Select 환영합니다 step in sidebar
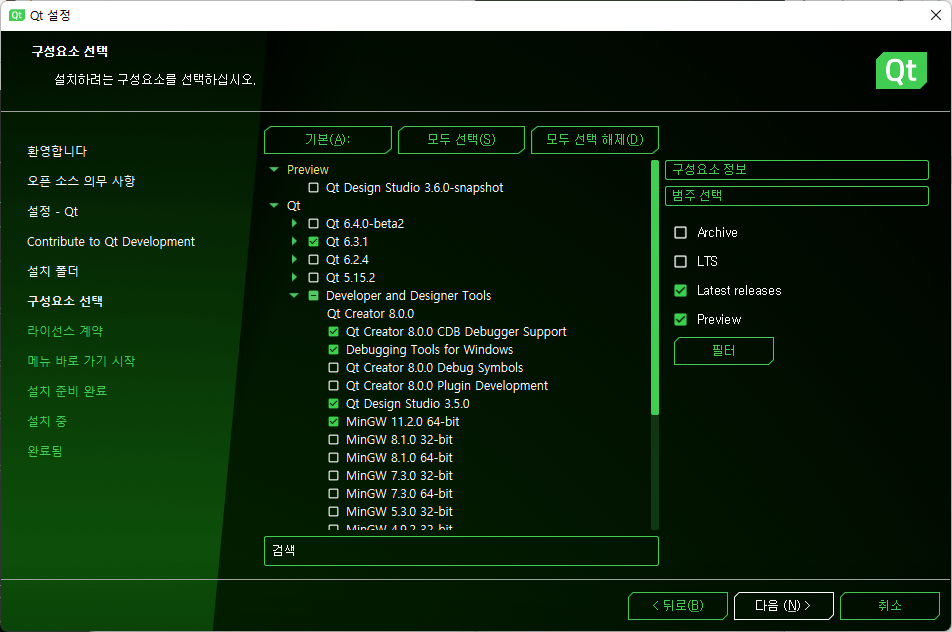This screenshot has width=952, height=632. 57,151
